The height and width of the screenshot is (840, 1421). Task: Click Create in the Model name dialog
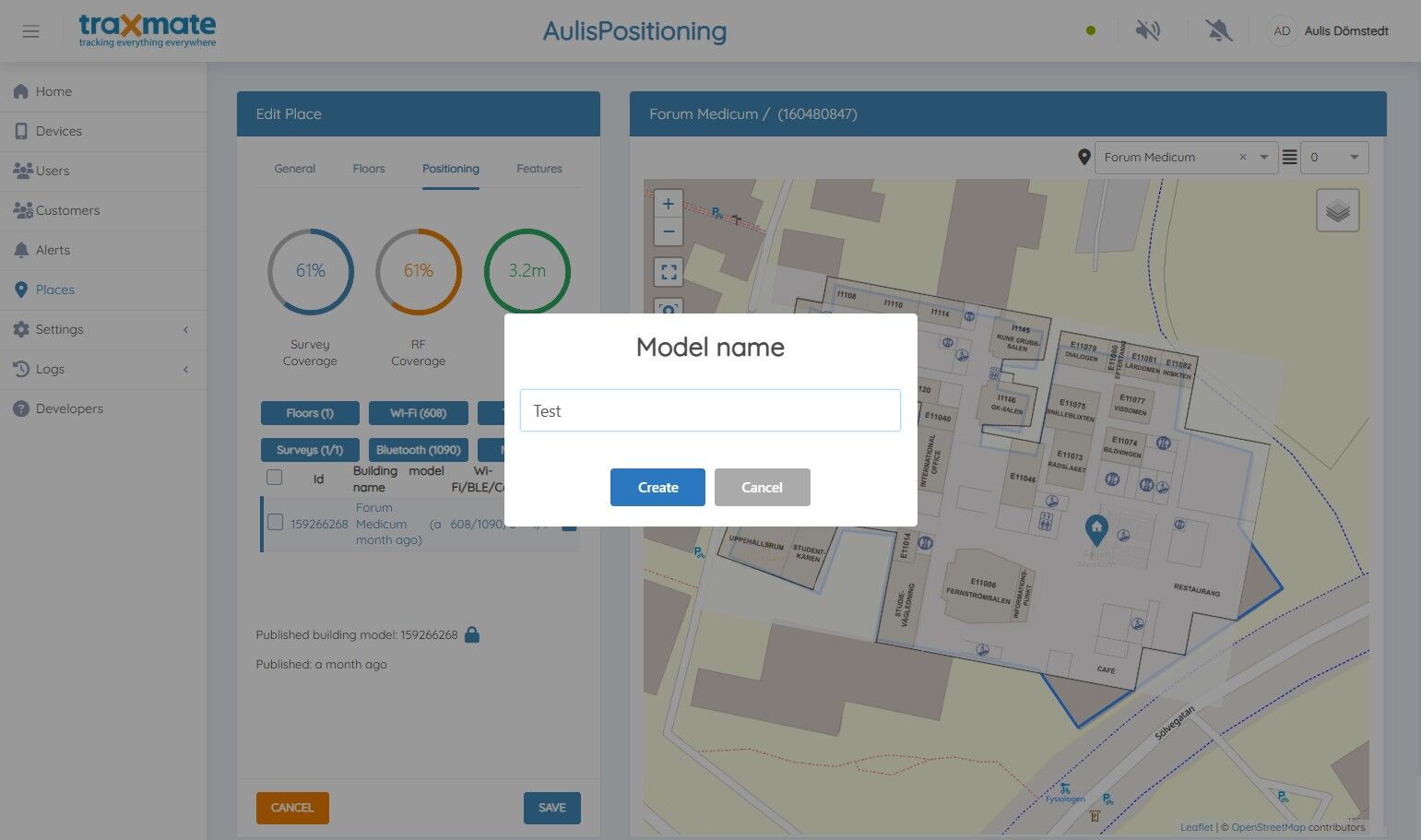click(657, 487)
